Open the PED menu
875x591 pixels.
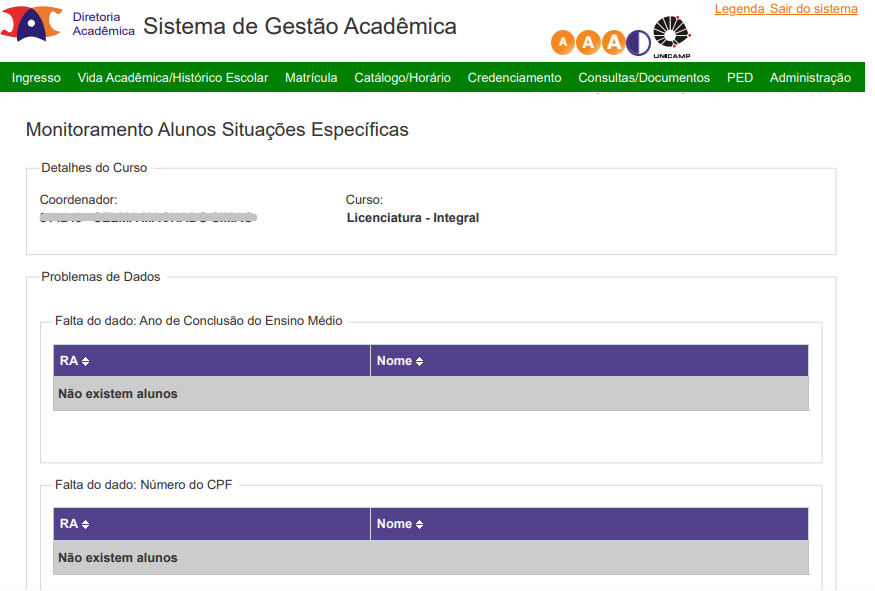tap(740, 78)
